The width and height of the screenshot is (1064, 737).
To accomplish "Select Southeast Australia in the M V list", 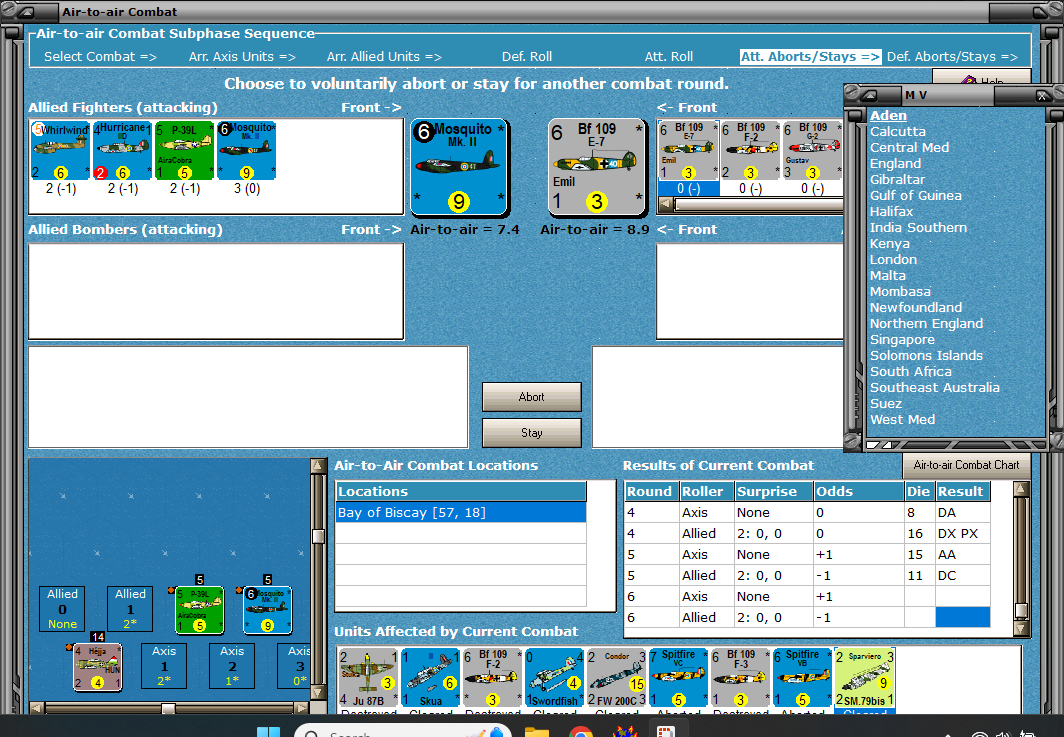I will click(x=934, y=388).
